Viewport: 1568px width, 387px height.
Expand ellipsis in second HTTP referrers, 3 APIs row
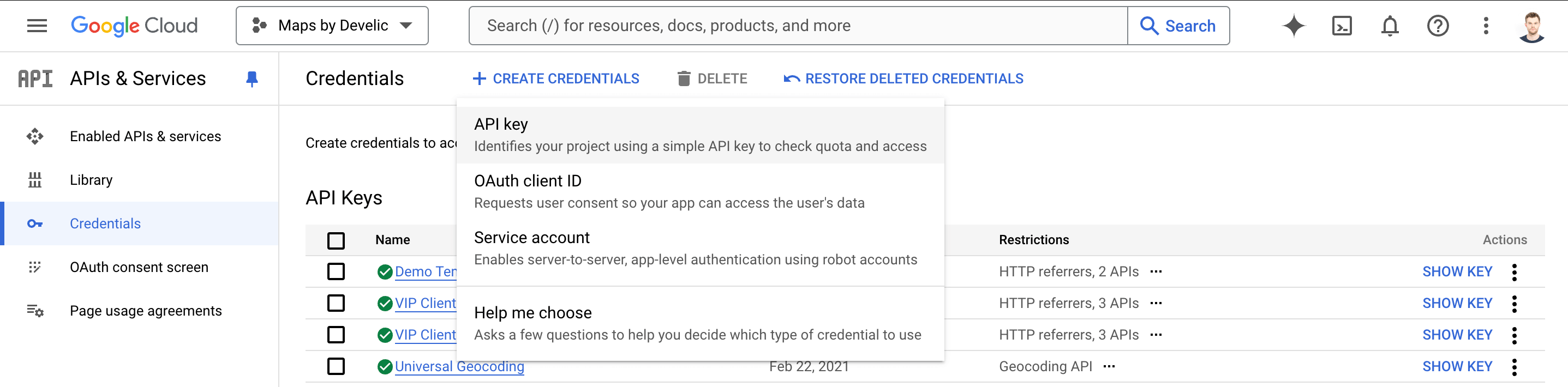coord(1156,335)
